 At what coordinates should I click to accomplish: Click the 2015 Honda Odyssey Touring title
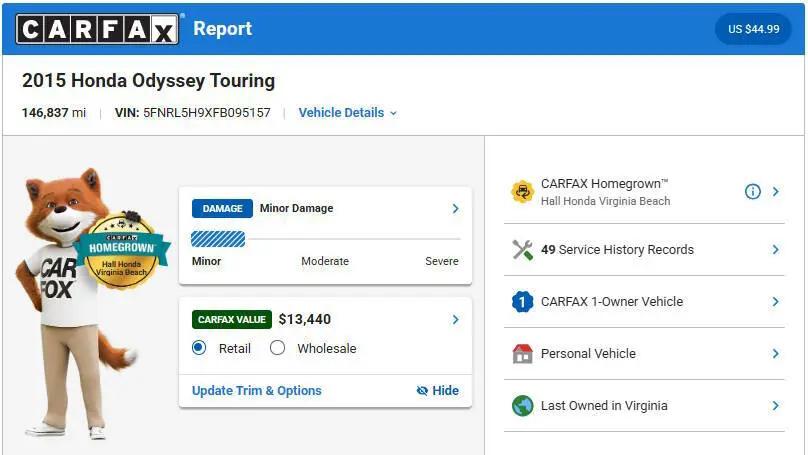coord(148,81)
